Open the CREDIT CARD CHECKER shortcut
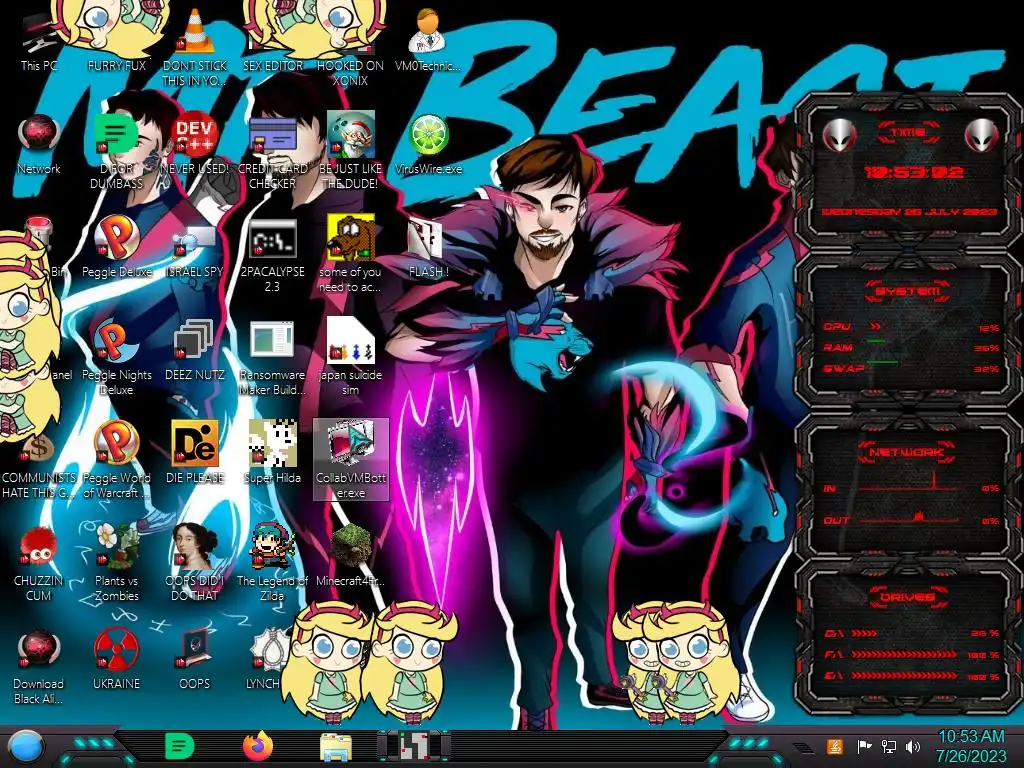Screen dimensions: 1024x768 pos(272,152)
